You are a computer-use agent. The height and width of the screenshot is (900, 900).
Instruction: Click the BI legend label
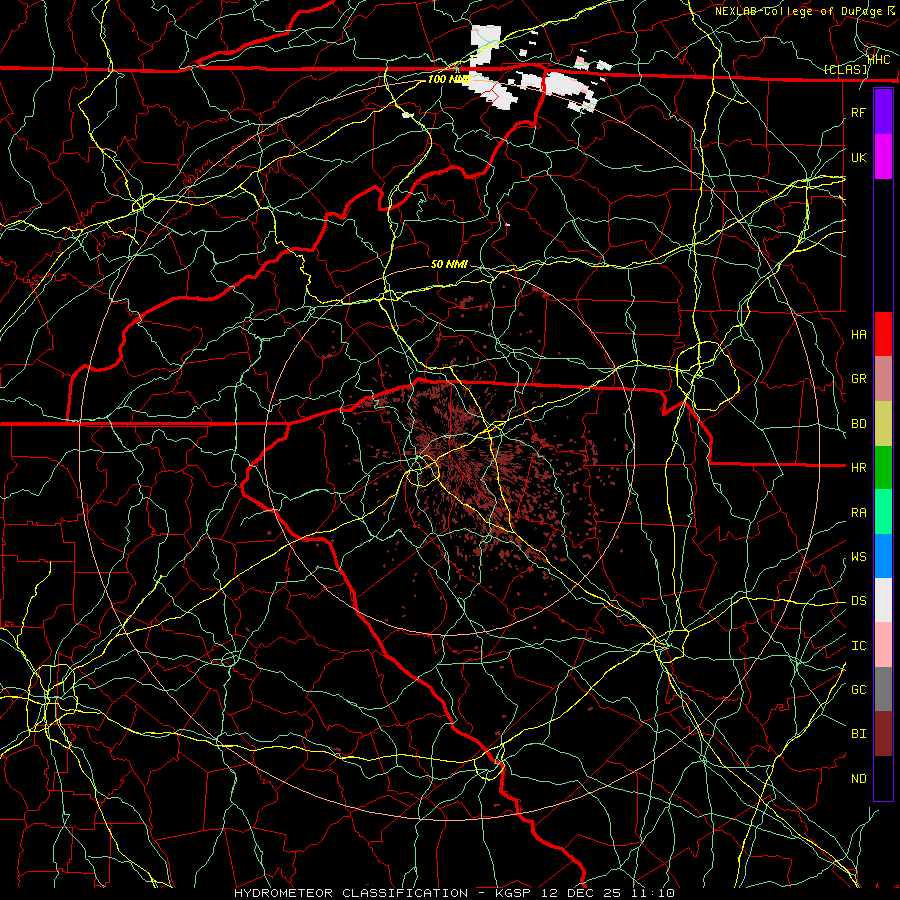pos(859,734)
